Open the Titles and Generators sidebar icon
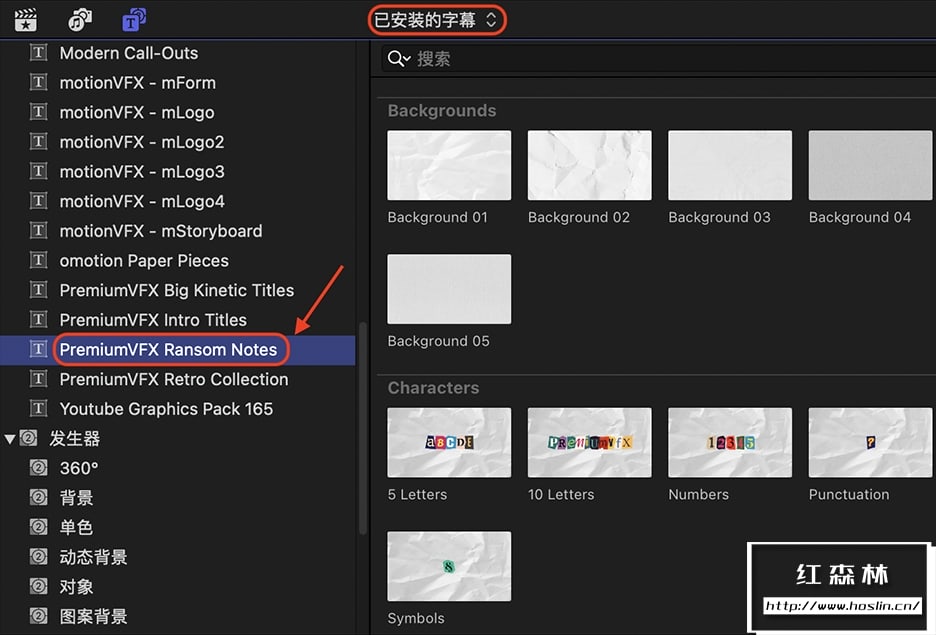Image resolution: width=936 pixels, height=635 pixels. pos(134,20)
